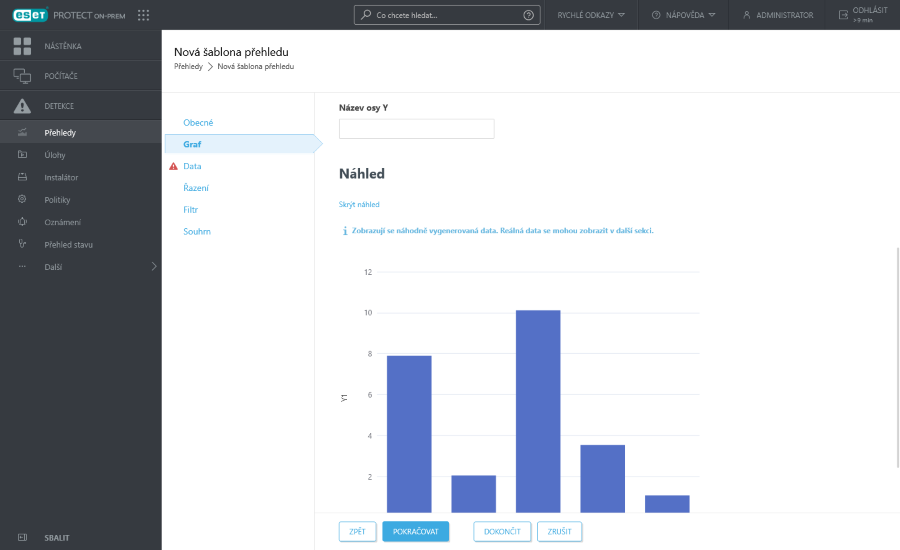Expand the Další sidebar submenu

pos(153,267)
